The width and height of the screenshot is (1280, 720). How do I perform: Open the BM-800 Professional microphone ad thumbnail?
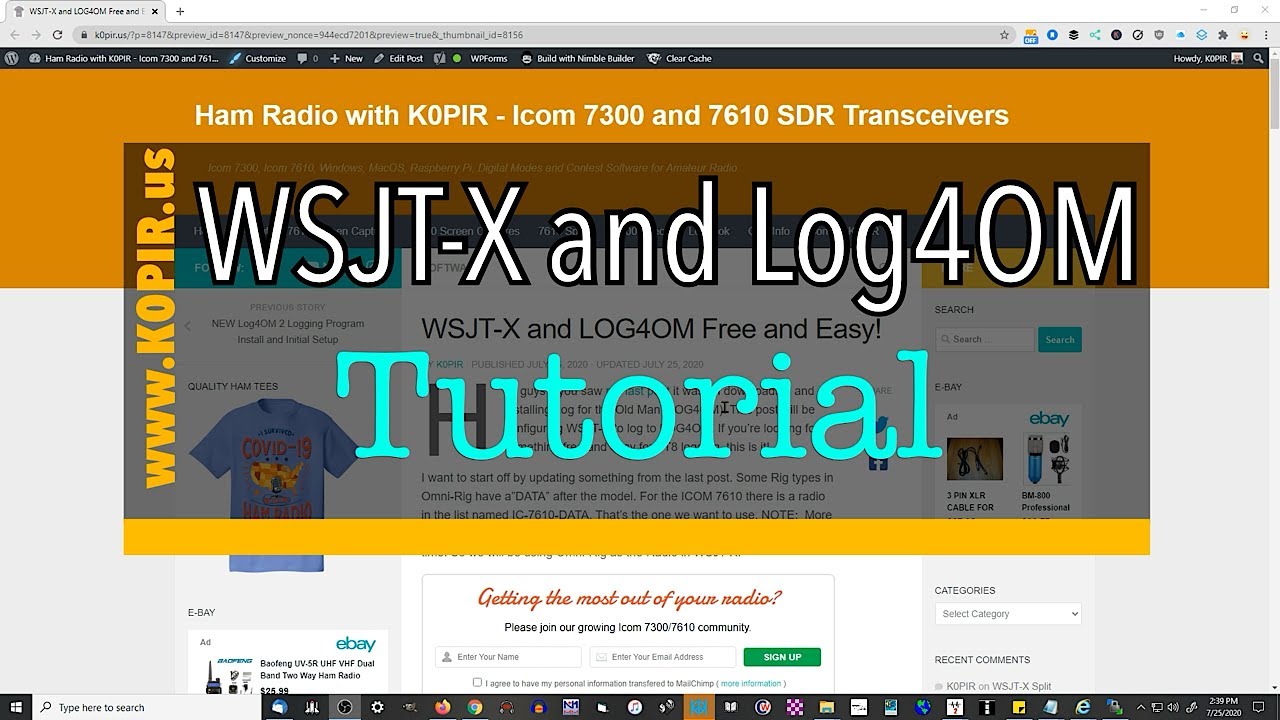[x=1047, y=460]
